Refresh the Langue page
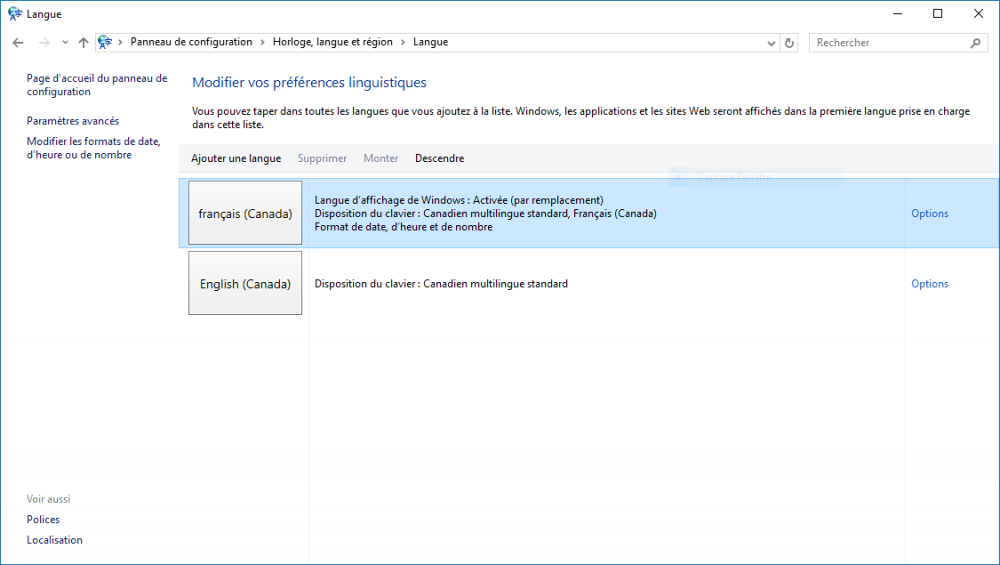 pos(789,43)
